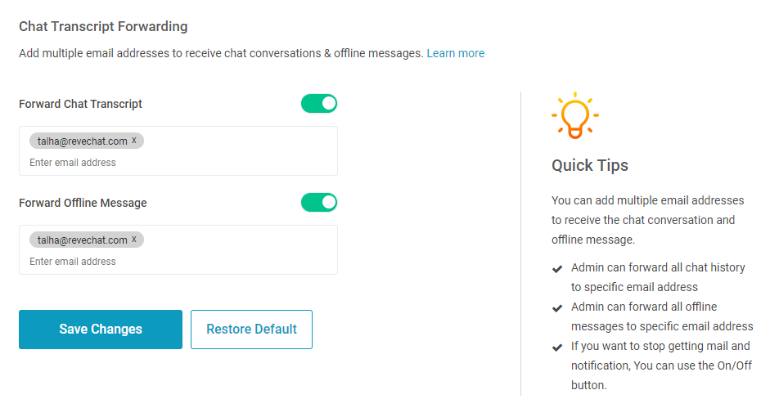The height and width of the screenshot is (417, 770).
Task: Open the Learn more link
Action: click(x=455, y=53)
